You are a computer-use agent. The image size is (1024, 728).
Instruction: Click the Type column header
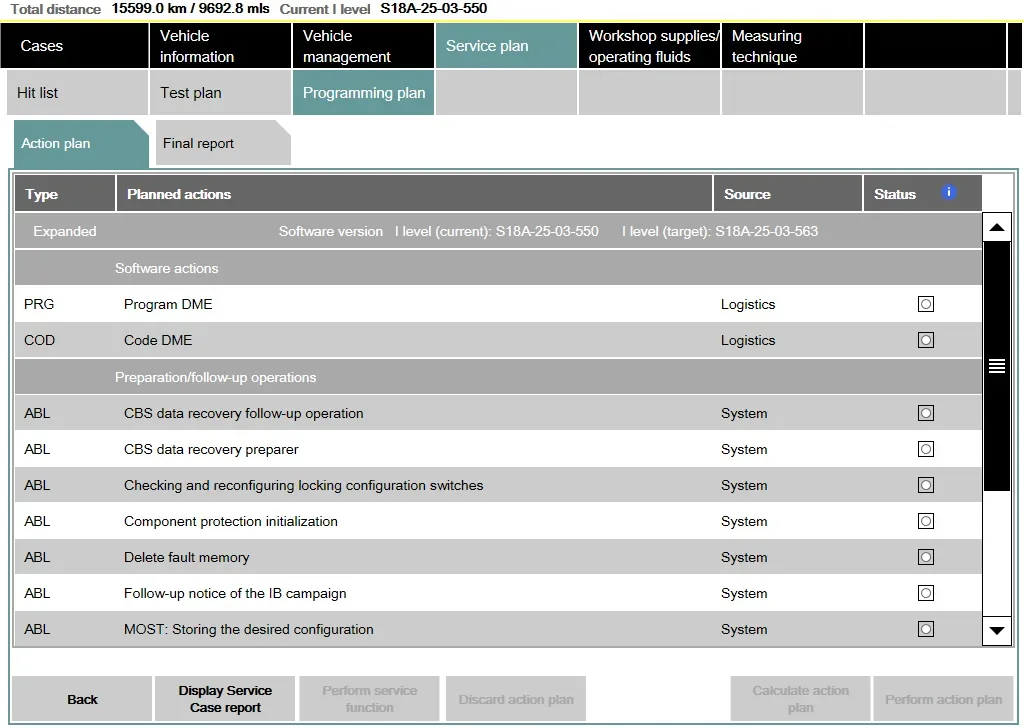click(65, 194)
